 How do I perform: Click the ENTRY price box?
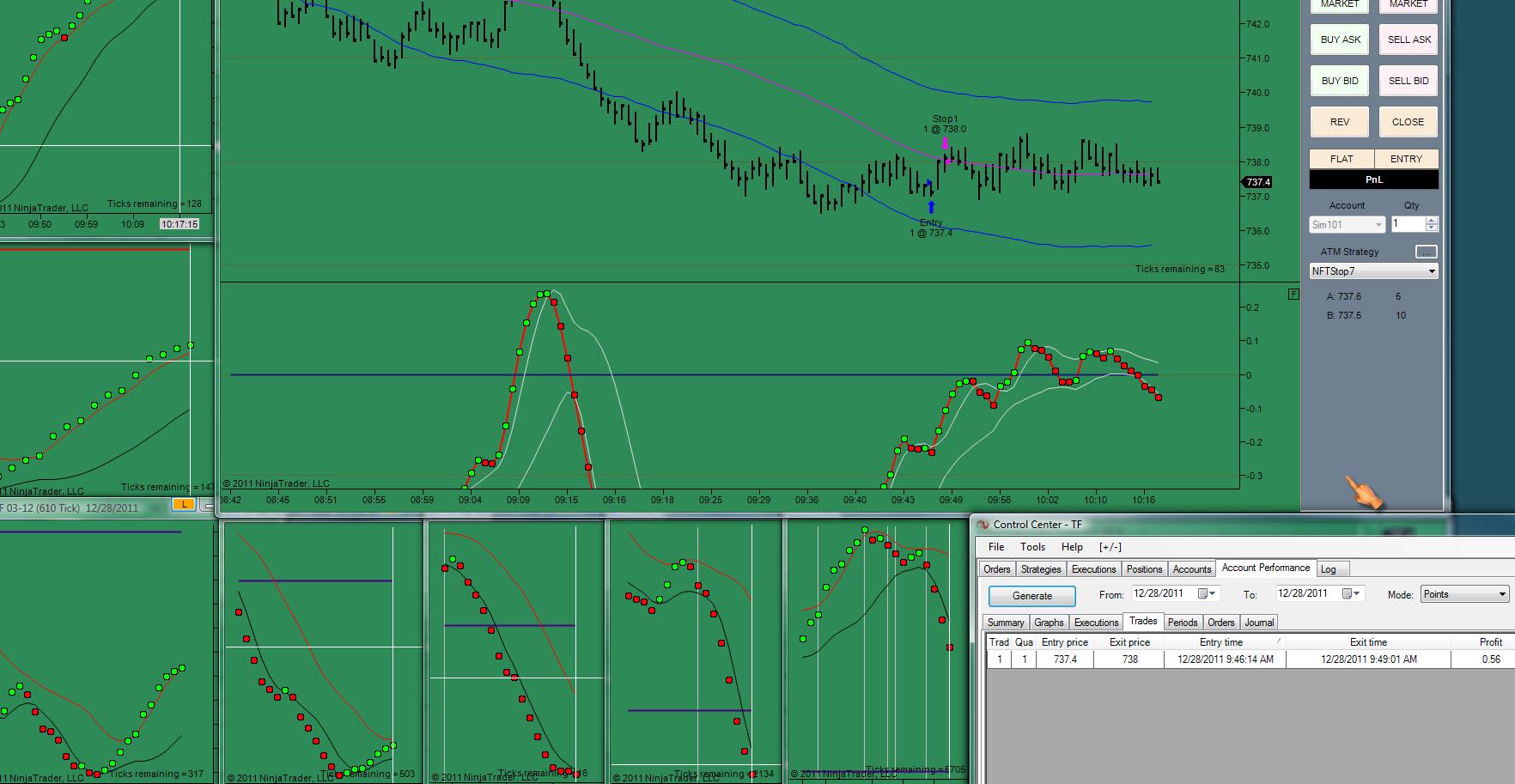pyautogui.click(x=1406, y=159)
